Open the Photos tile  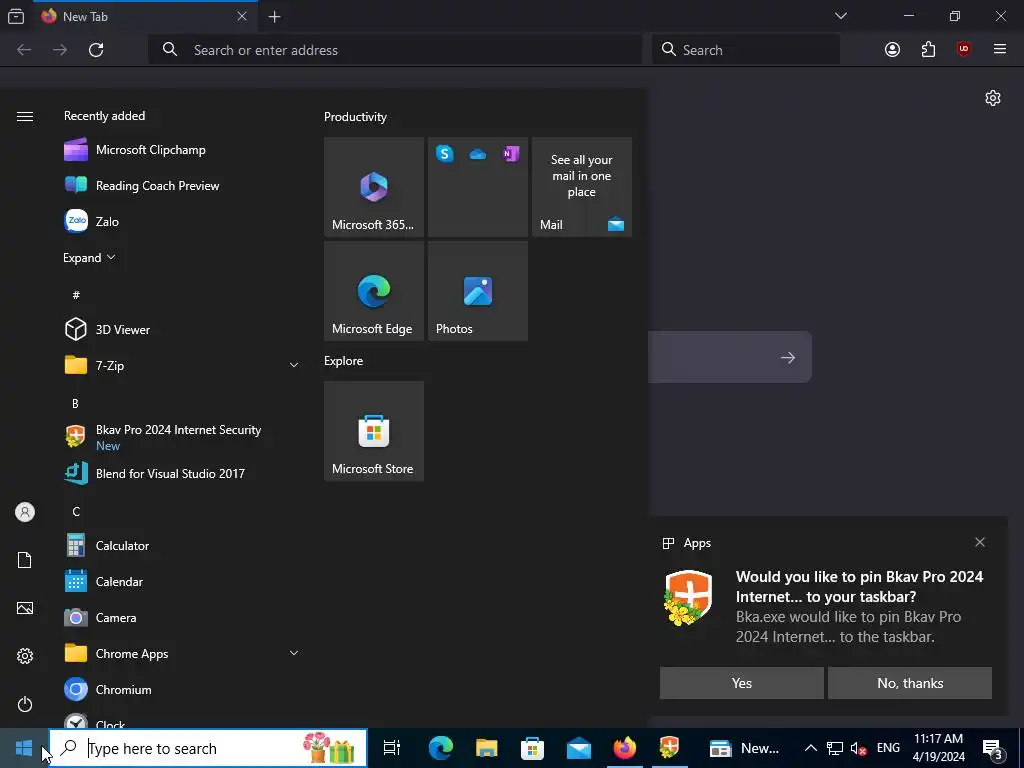(477, 291)
